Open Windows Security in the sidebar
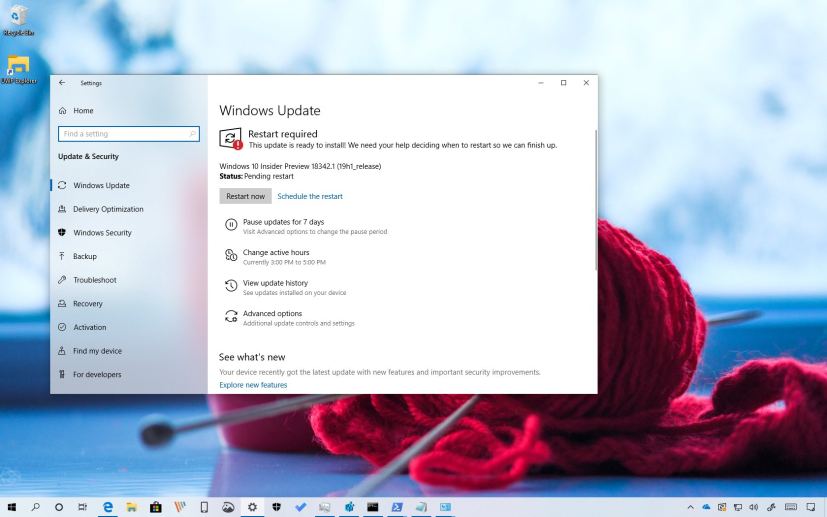Screen dimensions: 827x517 (x=102, y=233)
